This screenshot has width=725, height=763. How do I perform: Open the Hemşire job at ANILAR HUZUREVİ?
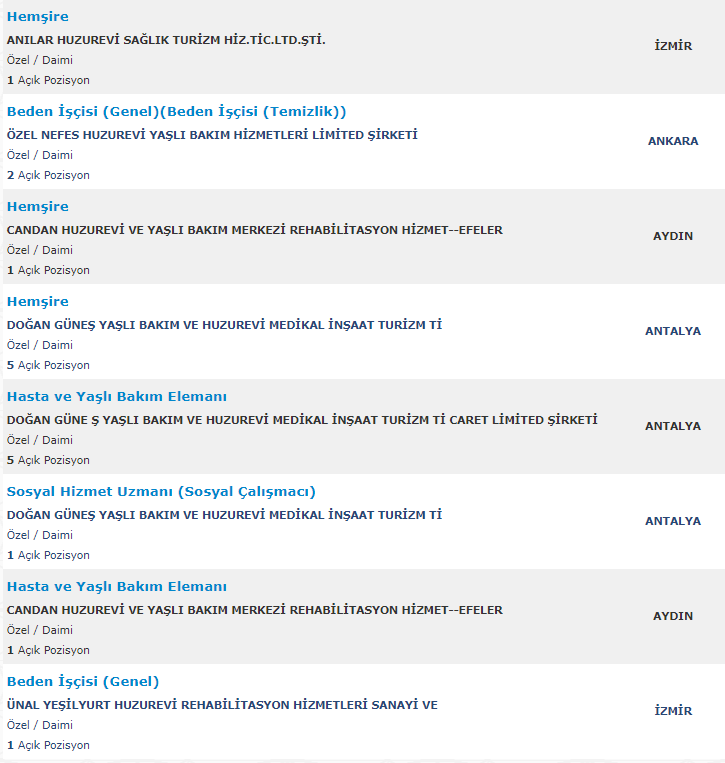tap(37, 17)
